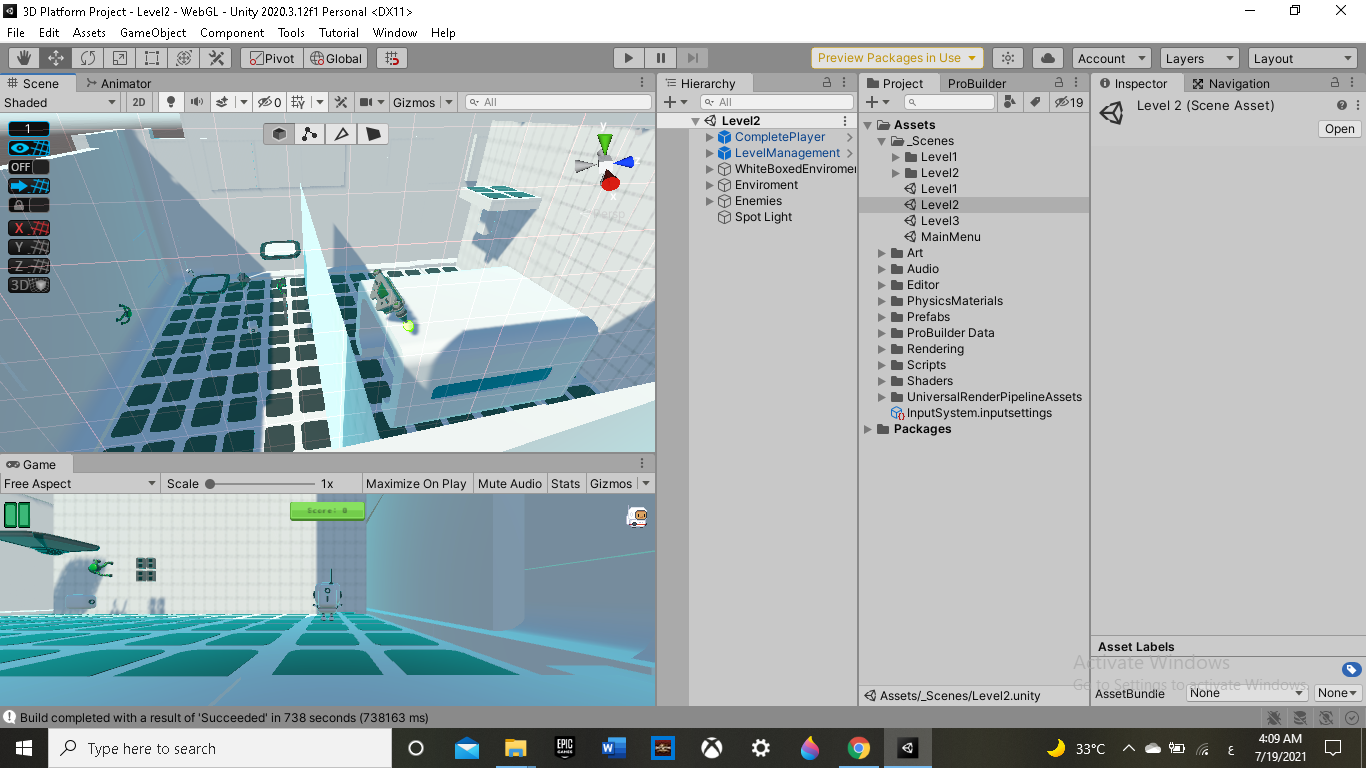
Task: Click the Game view Scale slider handle
Action: (x=210, y=484)
